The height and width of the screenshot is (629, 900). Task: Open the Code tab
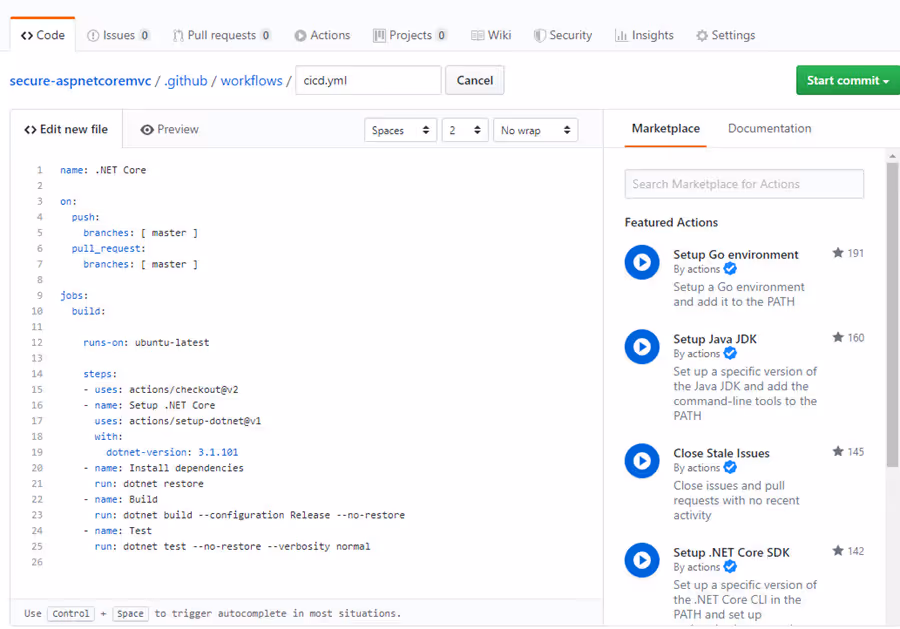click(x=42, y=35)
